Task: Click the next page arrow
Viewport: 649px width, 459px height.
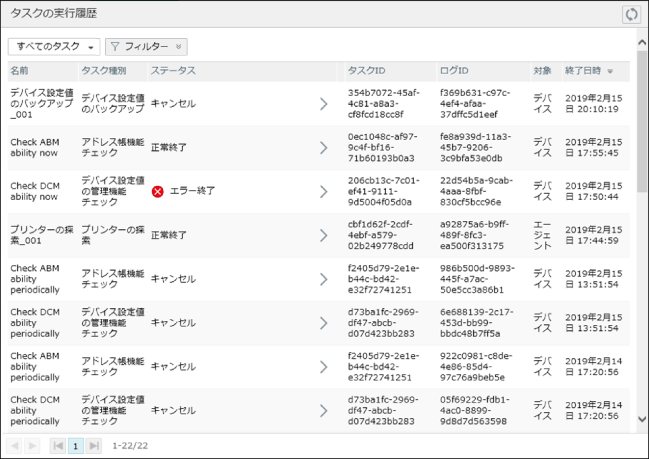Action: (32, 446)
